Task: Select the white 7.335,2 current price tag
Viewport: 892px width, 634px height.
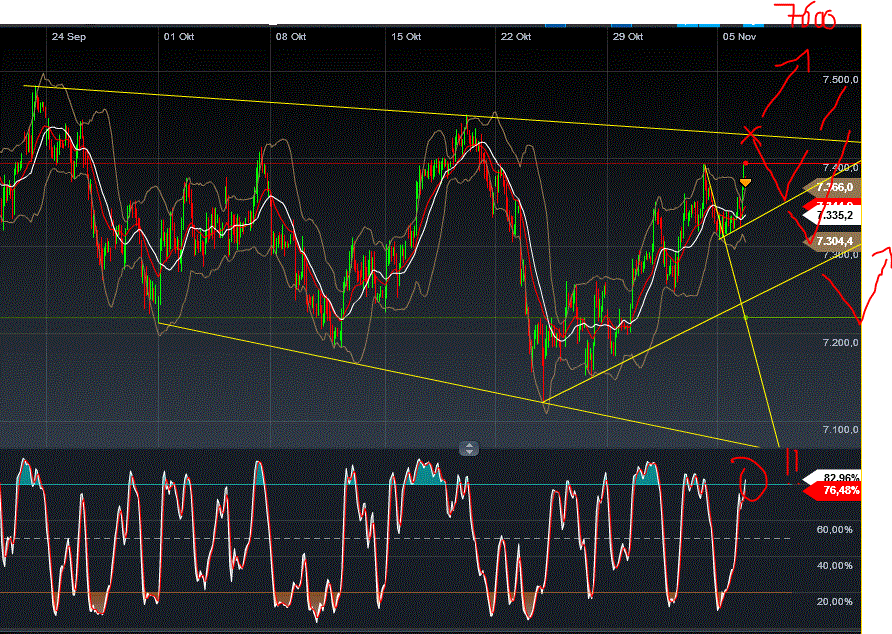Action: (834, 213)
